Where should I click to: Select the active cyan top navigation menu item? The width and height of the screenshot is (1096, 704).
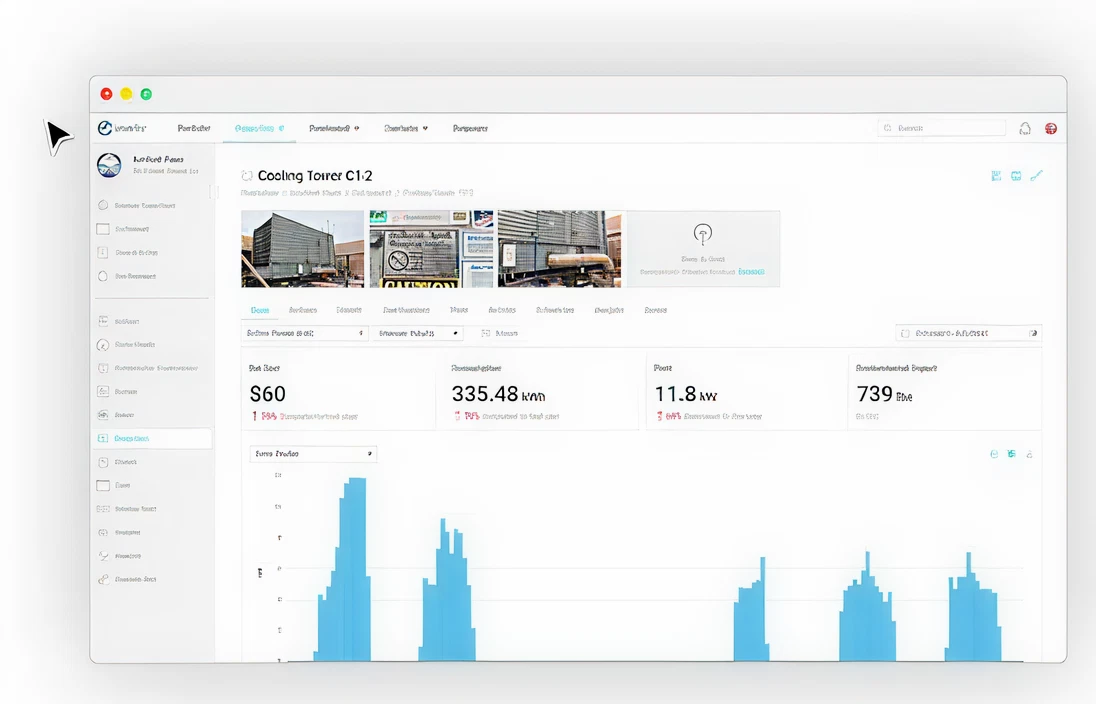[259, 128]
